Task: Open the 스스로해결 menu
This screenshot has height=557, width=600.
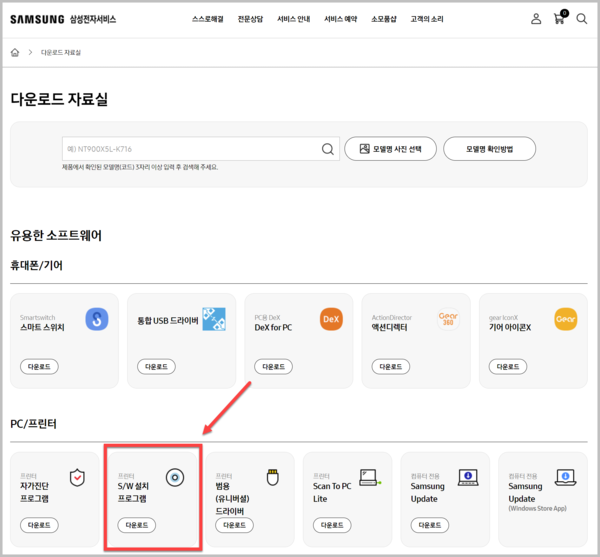Action: pos(208,19)
